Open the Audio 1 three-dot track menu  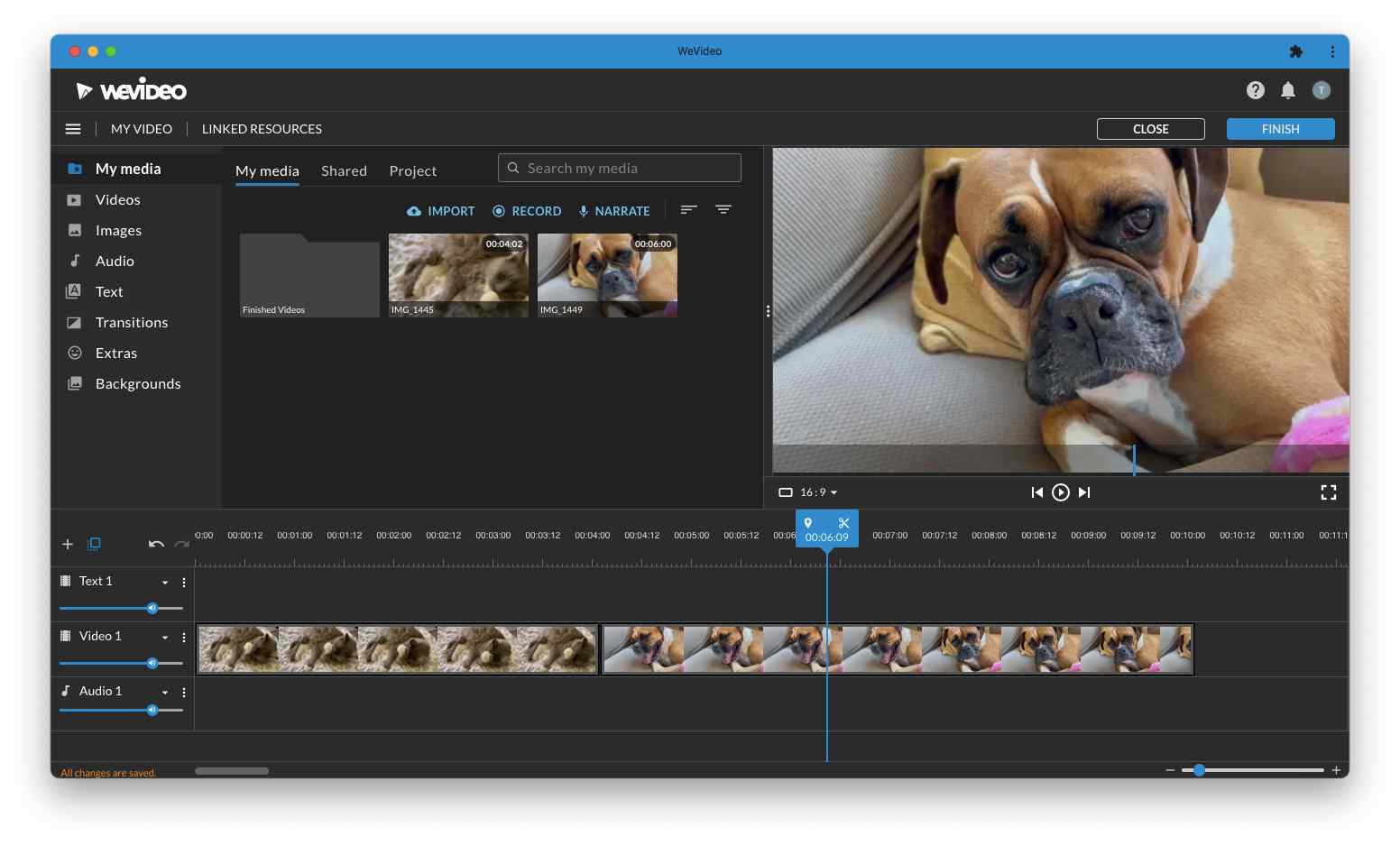click(184, 692)
